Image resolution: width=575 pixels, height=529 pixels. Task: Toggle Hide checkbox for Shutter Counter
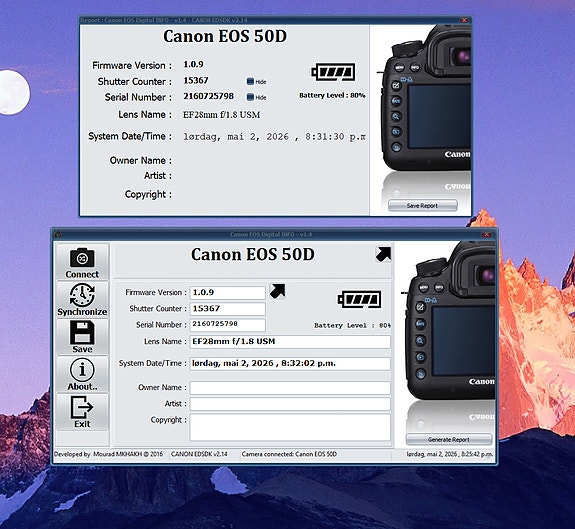tap(250, 81)
